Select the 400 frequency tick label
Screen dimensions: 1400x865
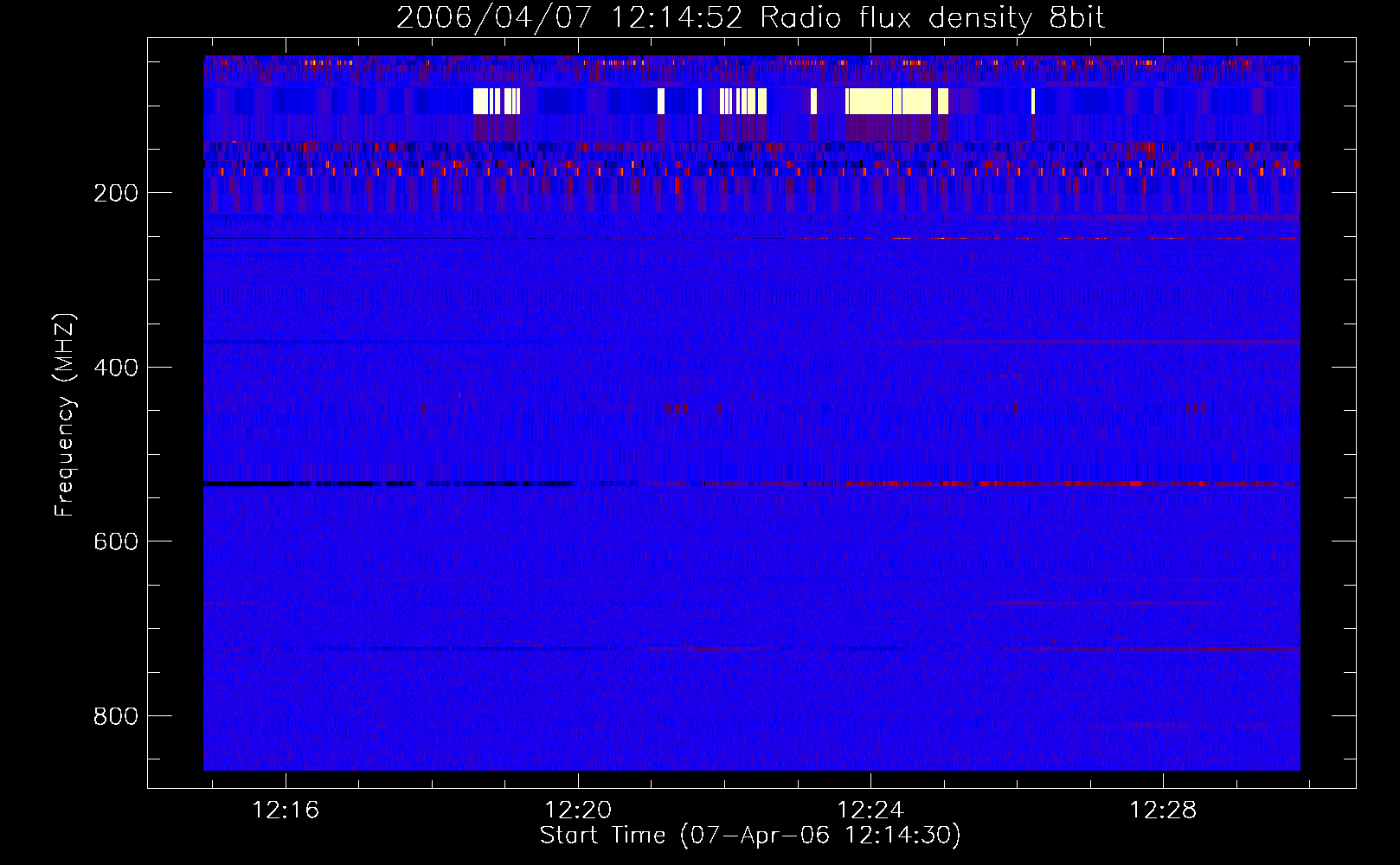(116, 368)
